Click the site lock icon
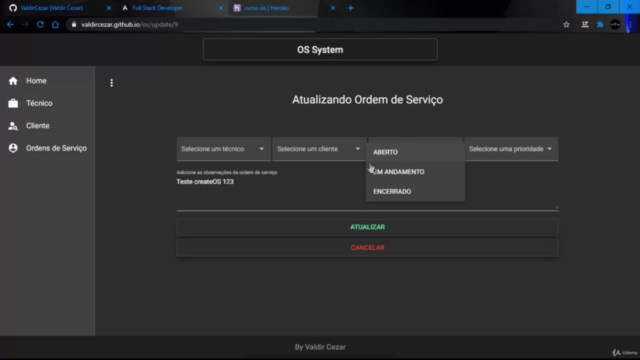Image resolution: width=640 pixels, height=360 pixels. tap(74, 24)
